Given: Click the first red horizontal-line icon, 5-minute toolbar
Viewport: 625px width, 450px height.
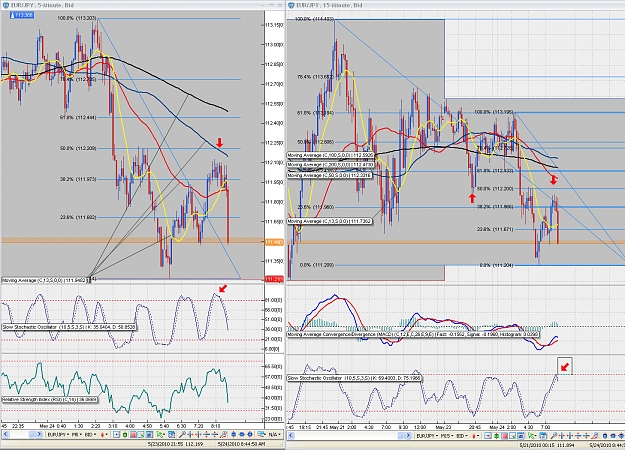Looking at the screenshot, I should point(206,434).
